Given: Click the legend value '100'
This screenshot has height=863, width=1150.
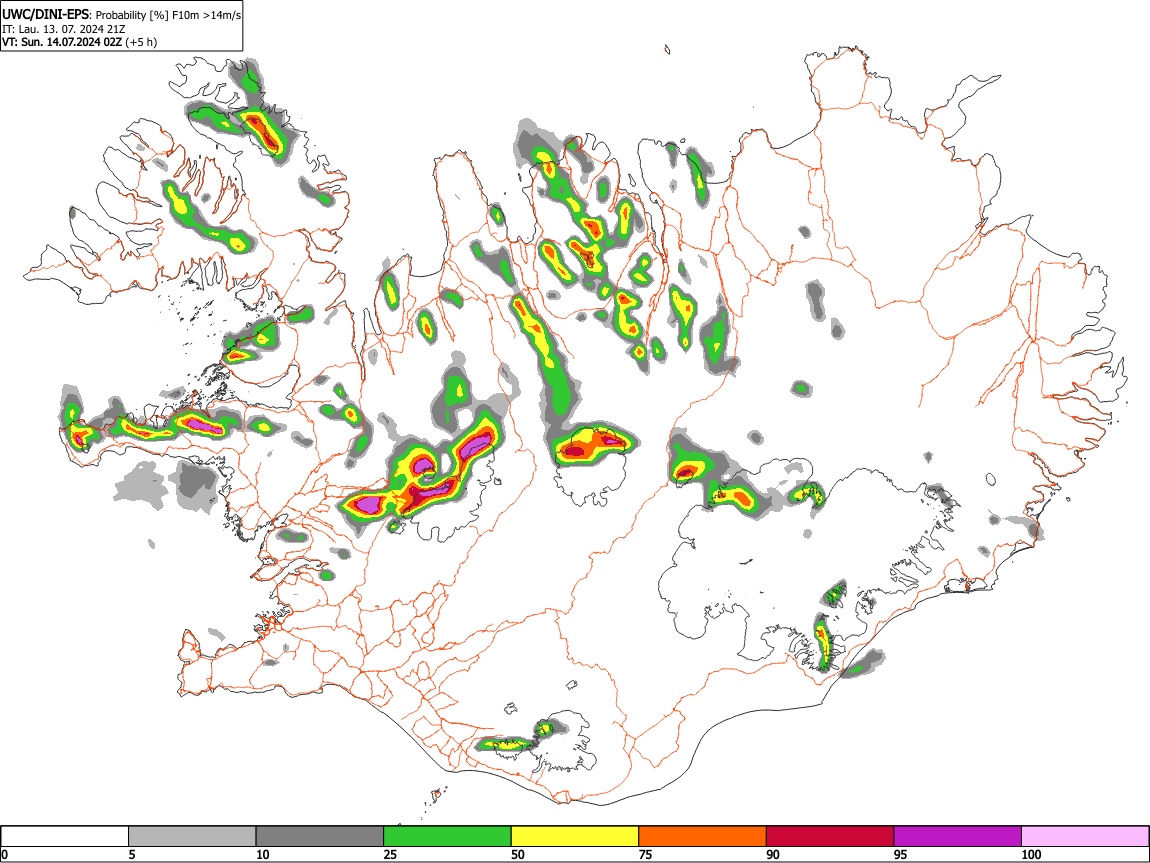Looking at the screenshot, I should click(x=1031, y=855).
